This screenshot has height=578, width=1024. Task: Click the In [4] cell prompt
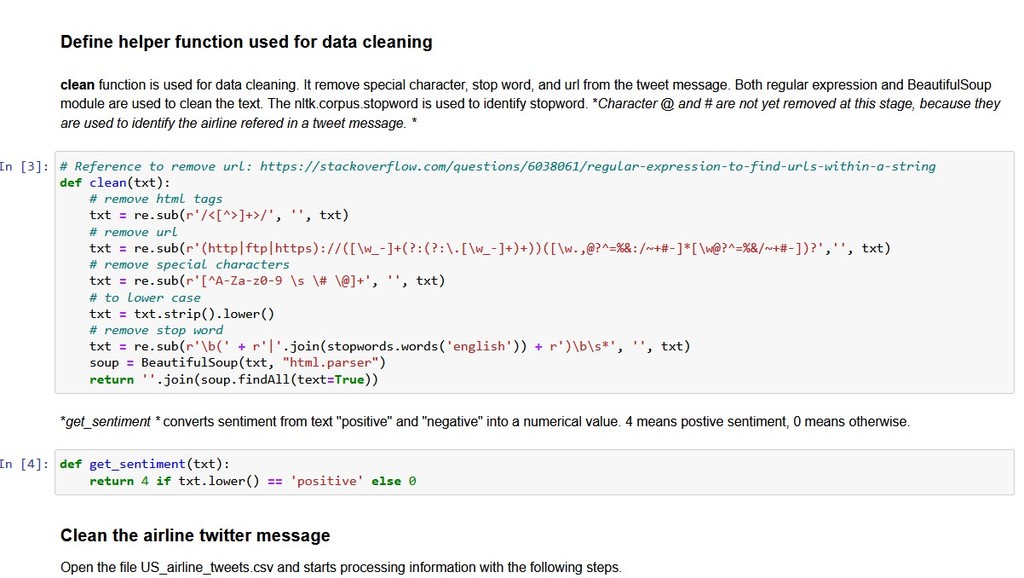click(24, 464)
